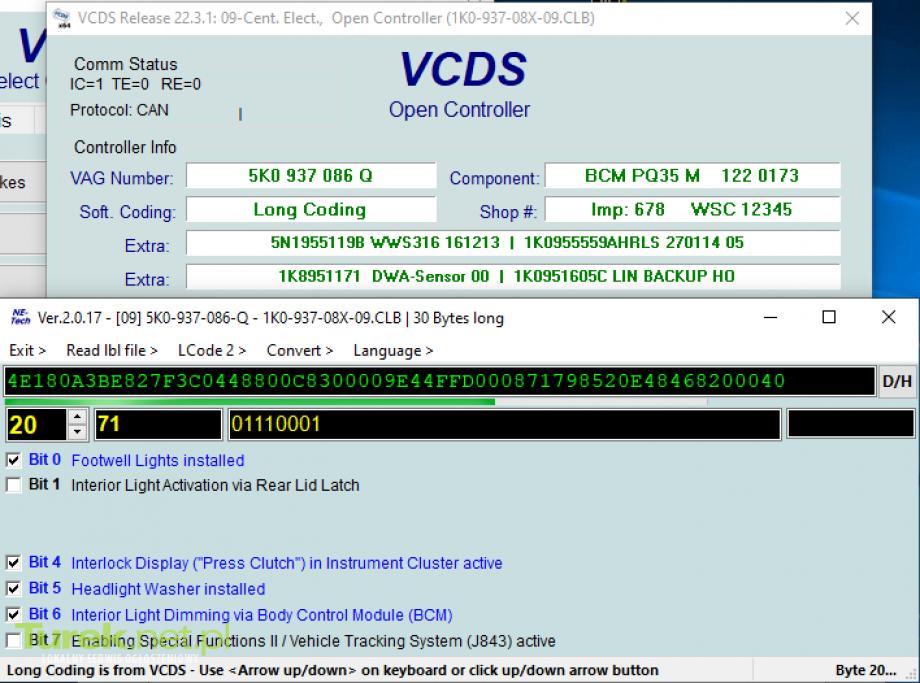
Task: Open the LCode 2 menu
Action: (x=212, y=351)
